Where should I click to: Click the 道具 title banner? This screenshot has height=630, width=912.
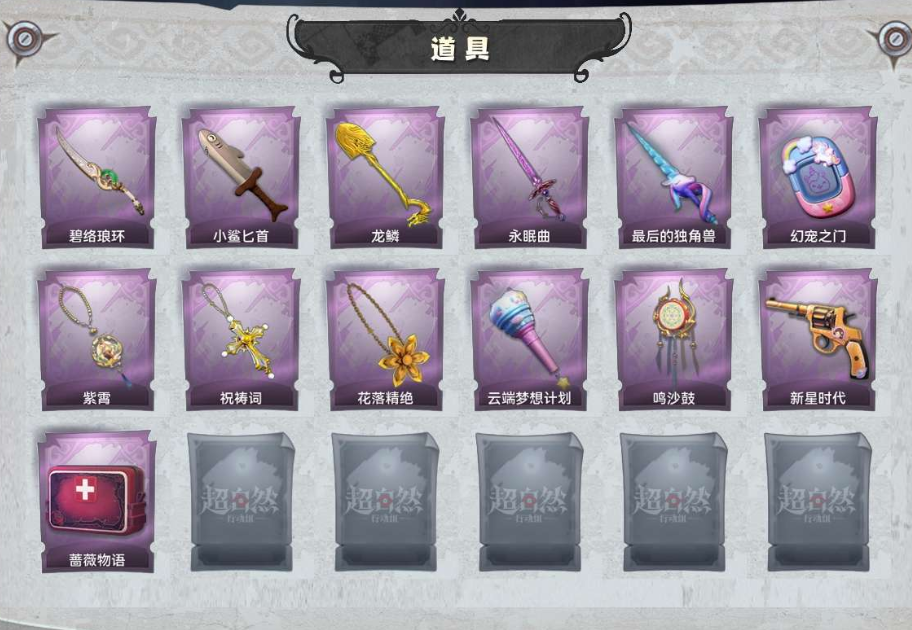coord(459,48)
